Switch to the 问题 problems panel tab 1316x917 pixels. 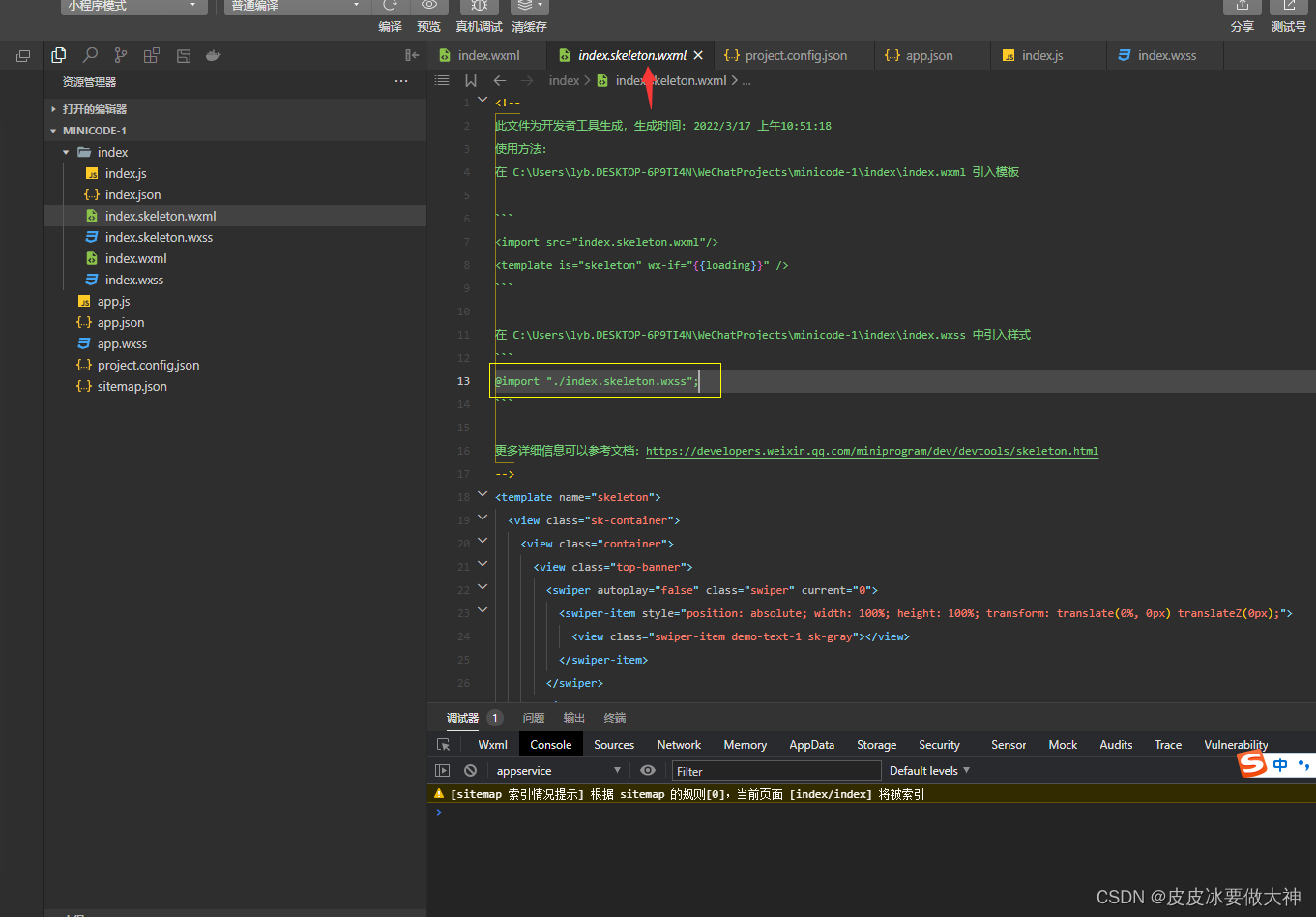tap(533, 718)
